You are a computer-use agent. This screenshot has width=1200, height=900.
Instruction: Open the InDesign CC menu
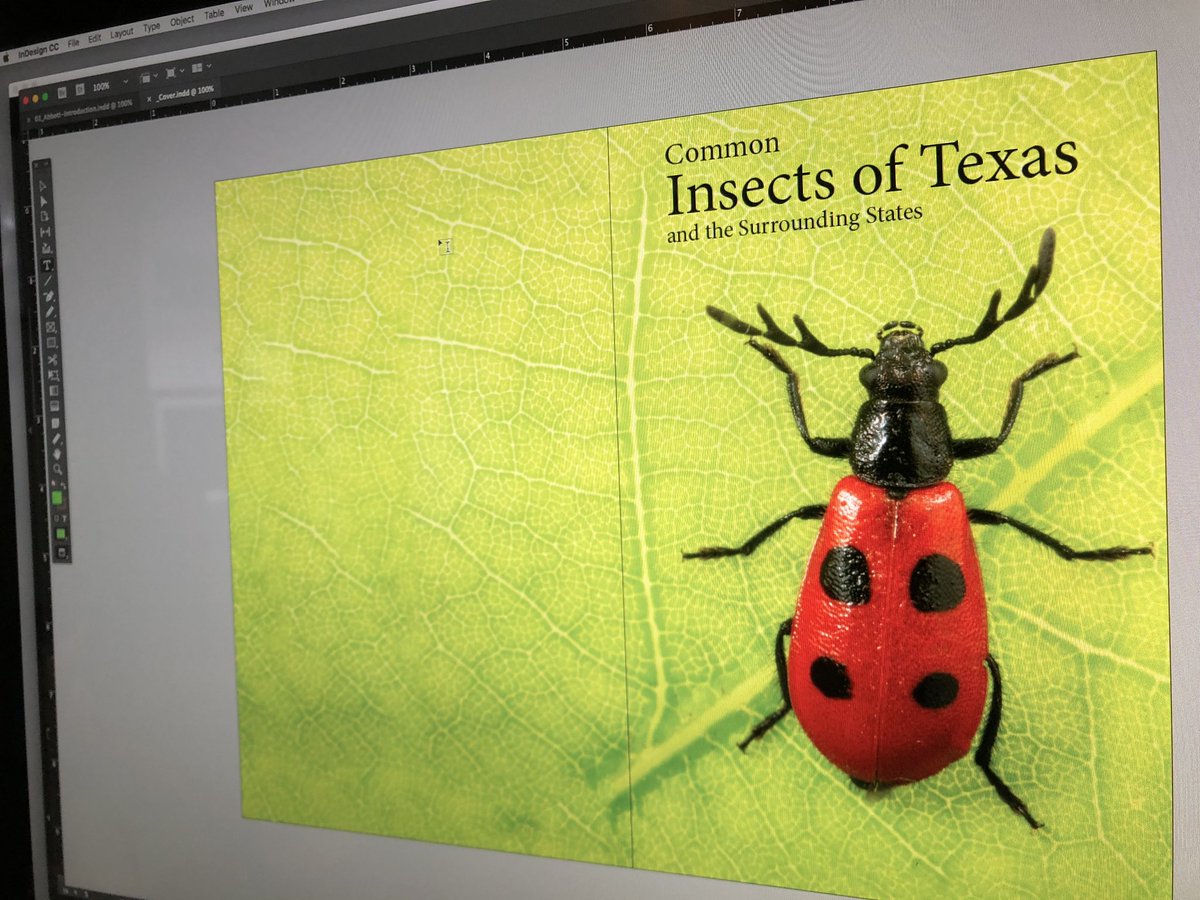38,50
